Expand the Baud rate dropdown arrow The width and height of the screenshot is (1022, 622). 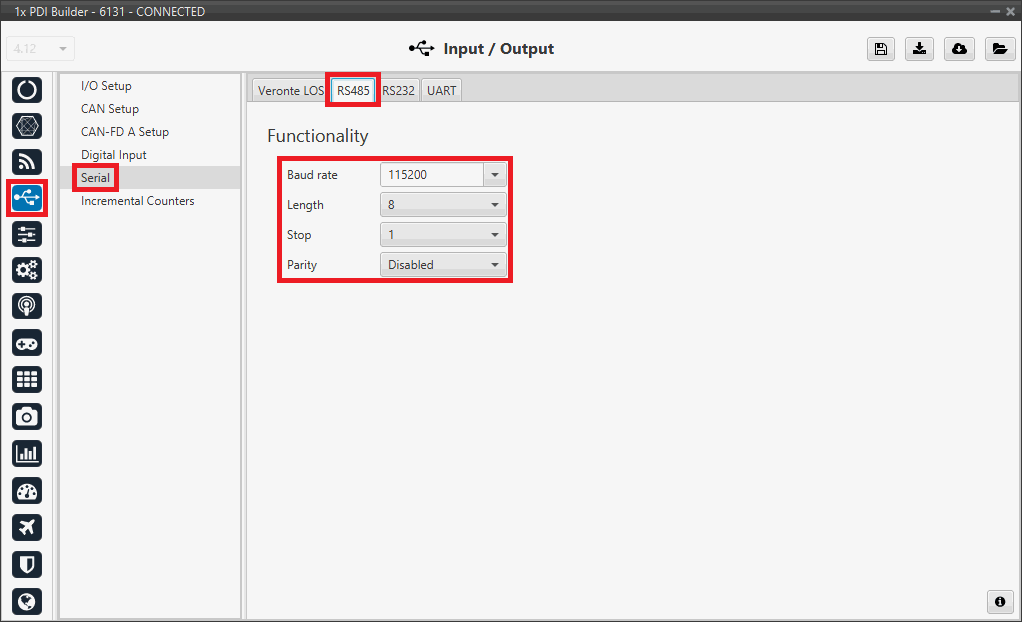[x=495, y=175]
